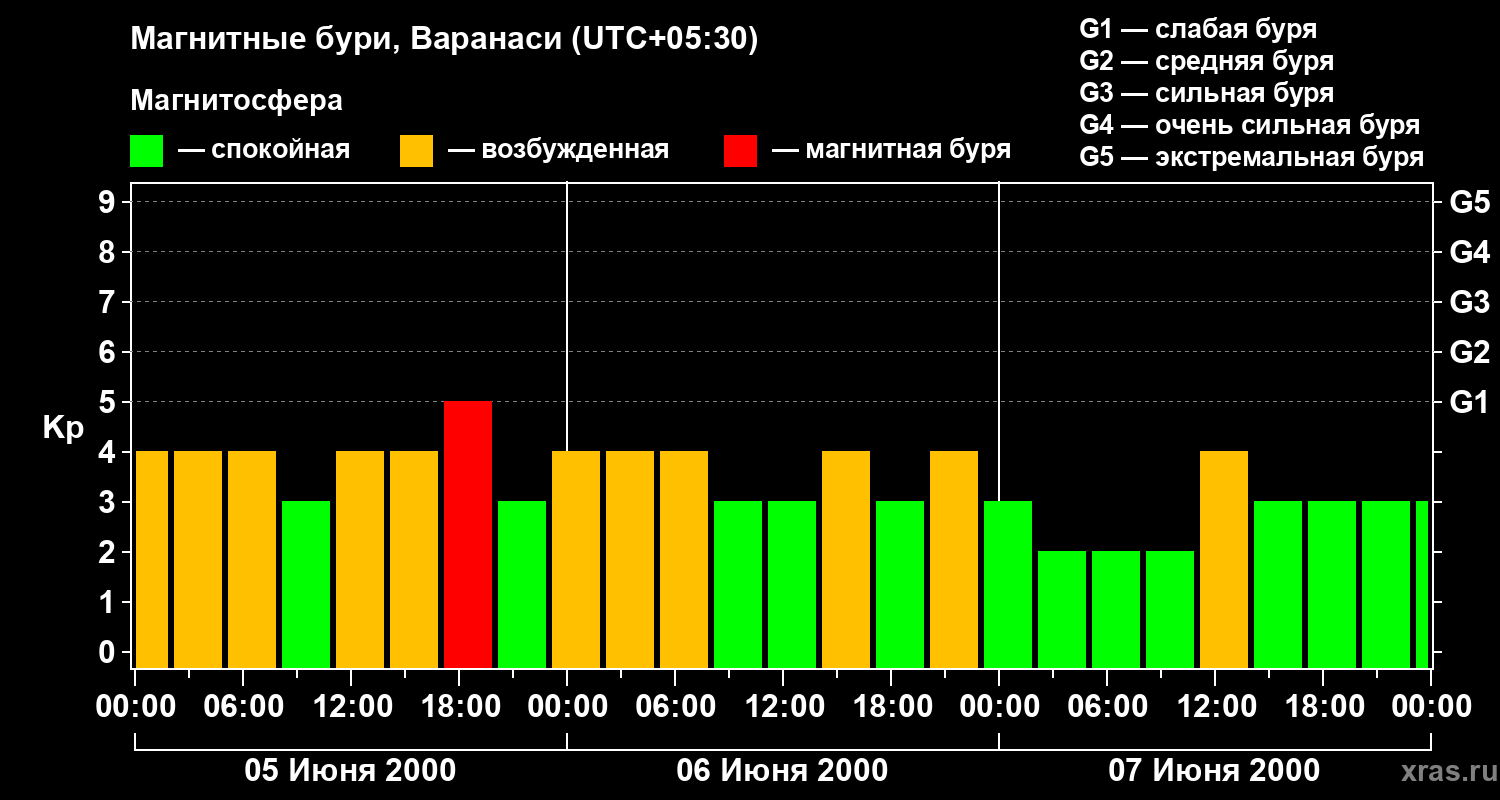Click 00:00 label starting 07 Июня

[x=999, y=706]
